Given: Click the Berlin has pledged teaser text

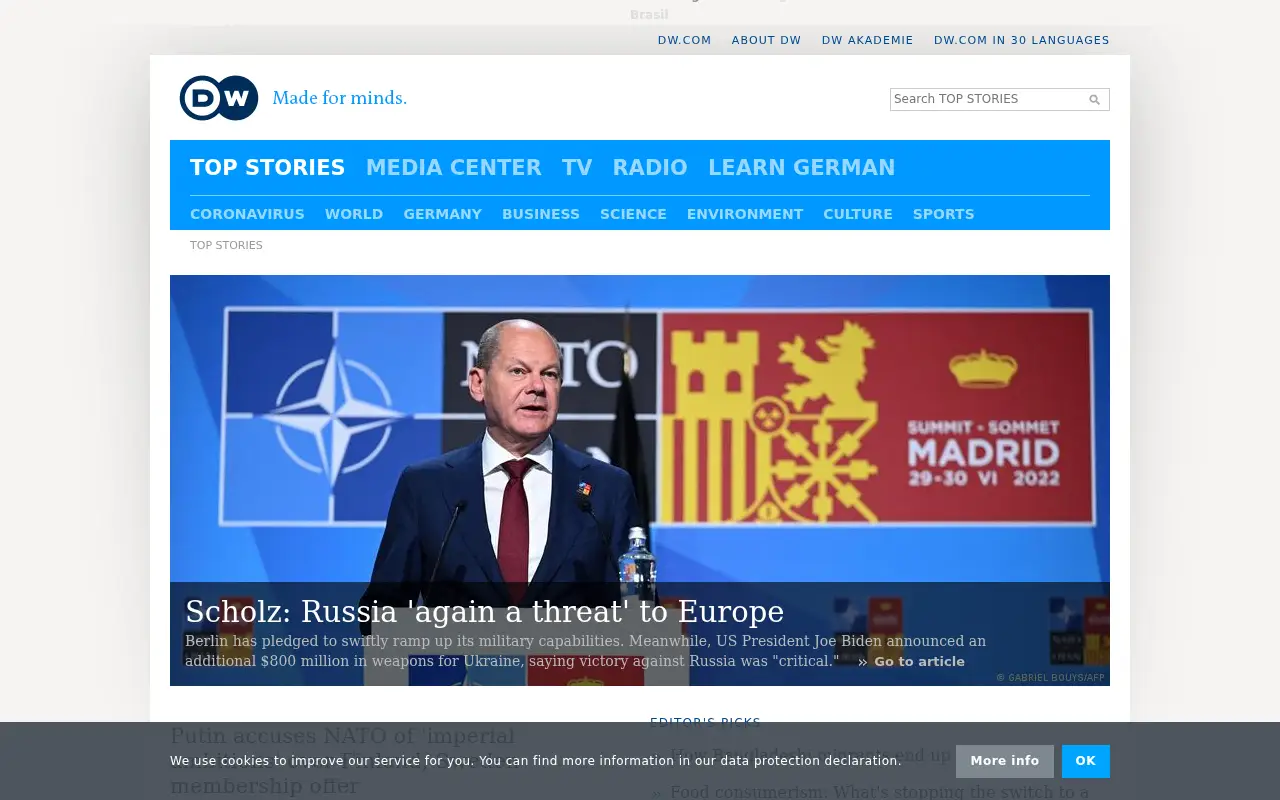Looking at the screenshot, I should (x=585, y=651).
